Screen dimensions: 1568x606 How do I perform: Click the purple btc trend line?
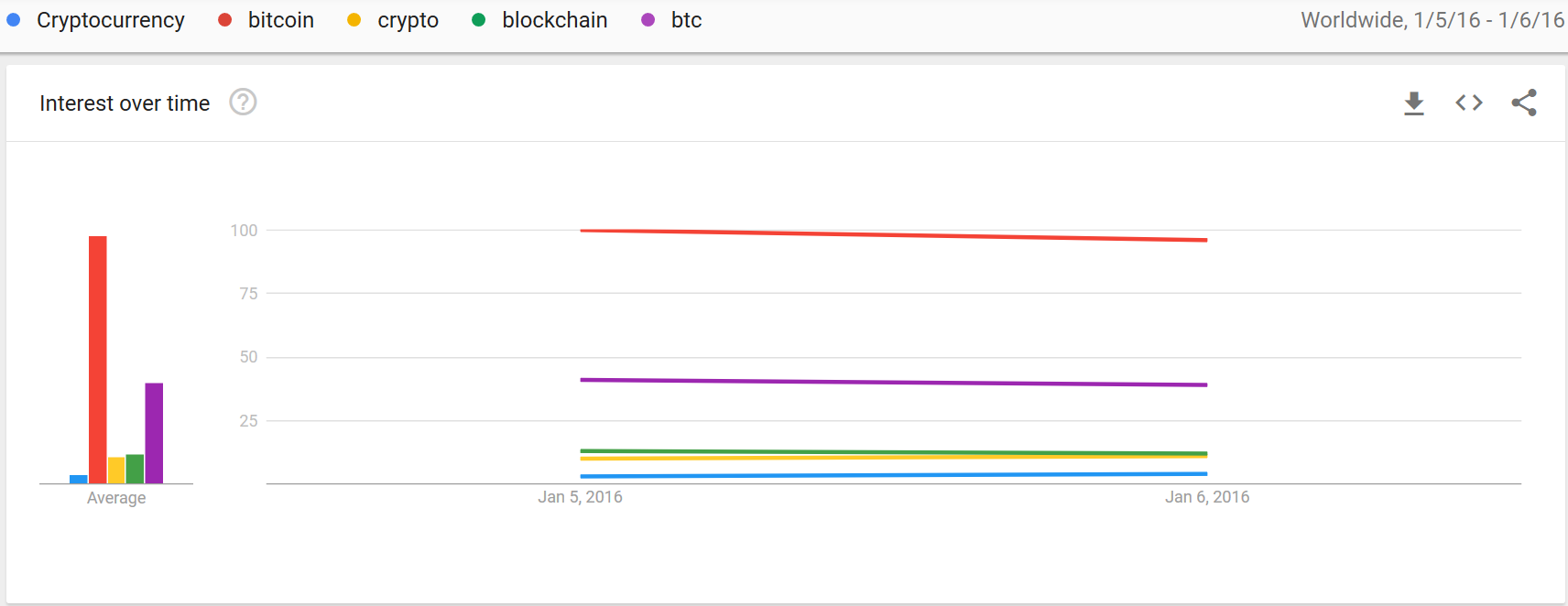(x=894, y=383)
